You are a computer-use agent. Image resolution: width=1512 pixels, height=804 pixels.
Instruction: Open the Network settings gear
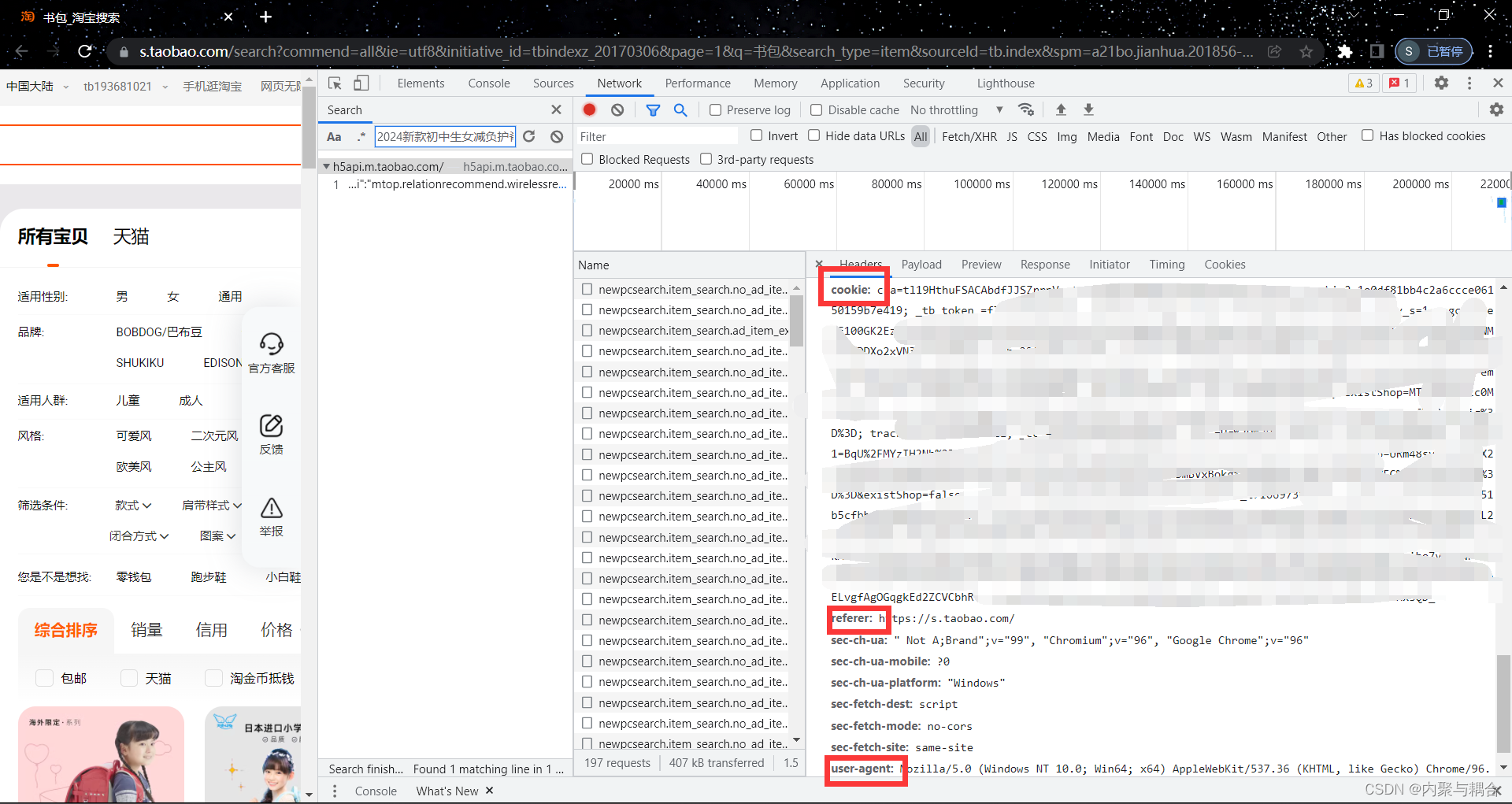1495,109
